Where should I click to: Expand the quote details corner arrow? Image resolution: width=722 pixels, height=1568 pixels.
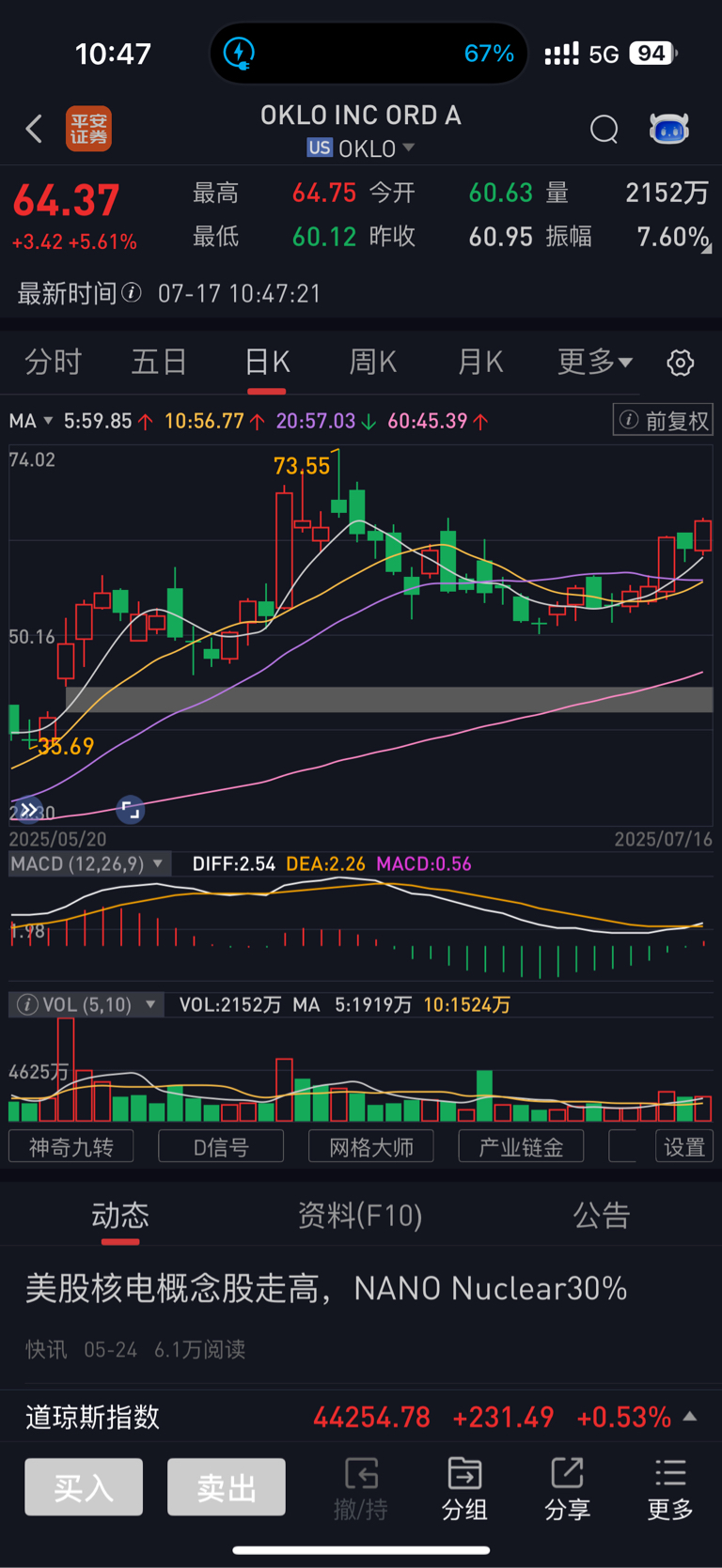(x=706, y=248)
